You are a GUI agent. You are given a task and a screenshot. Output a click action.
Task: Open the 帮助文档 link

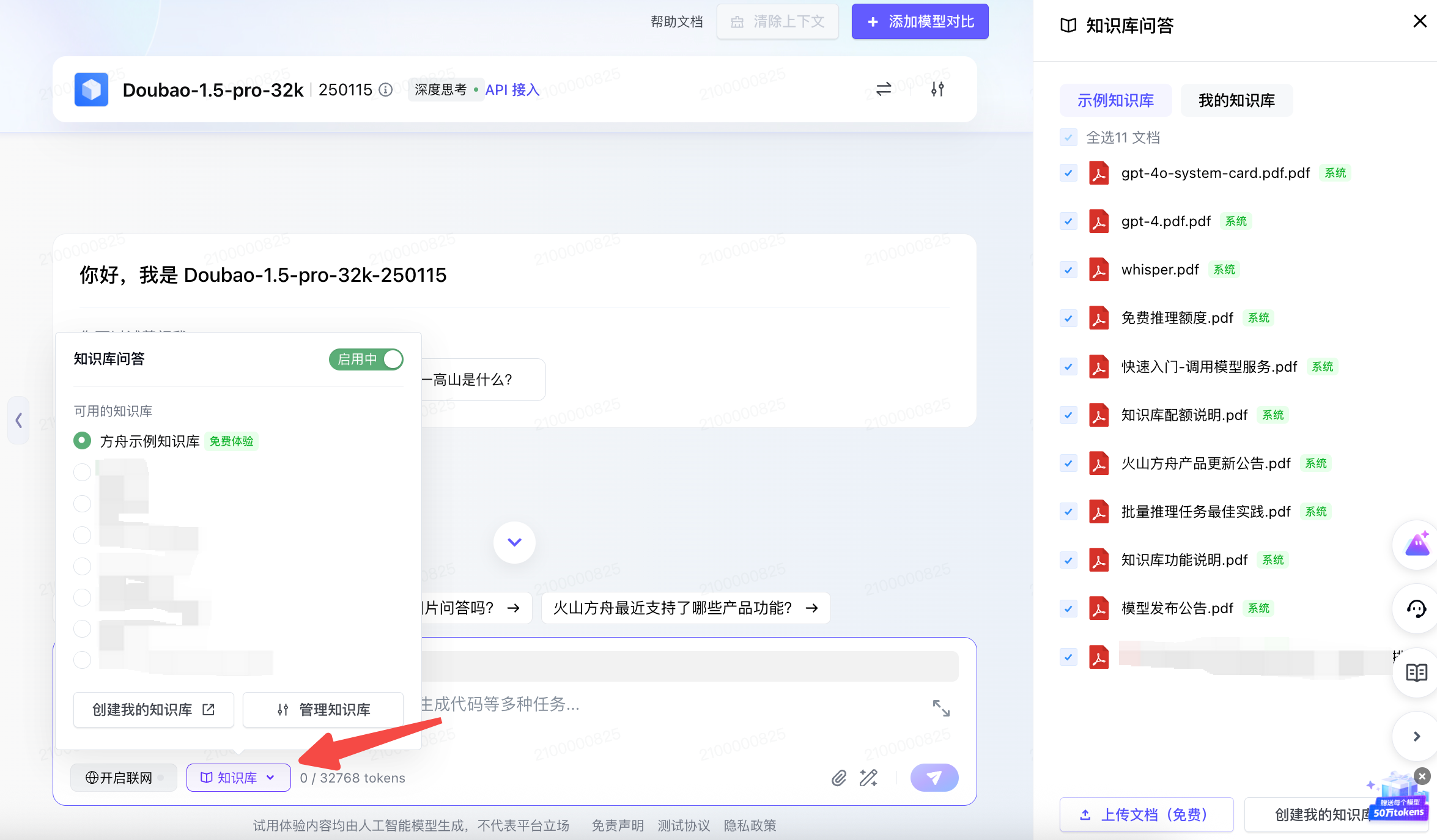click(676, 22)
